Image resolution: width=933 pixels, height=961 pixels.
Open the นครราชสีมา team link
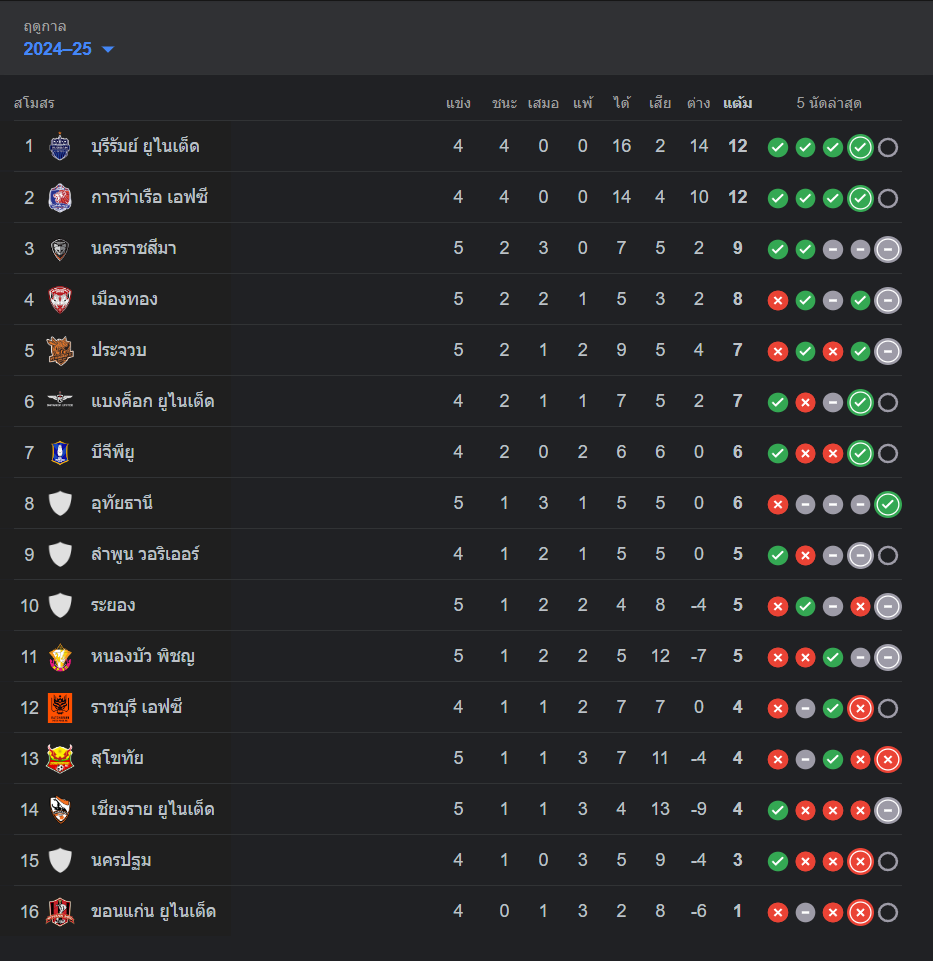(134, 248)
